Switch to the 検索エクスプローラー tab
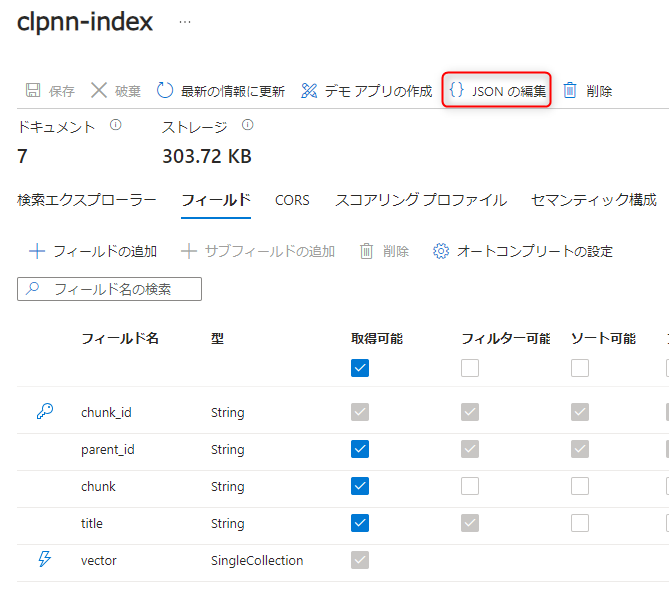 click(87, 200)
